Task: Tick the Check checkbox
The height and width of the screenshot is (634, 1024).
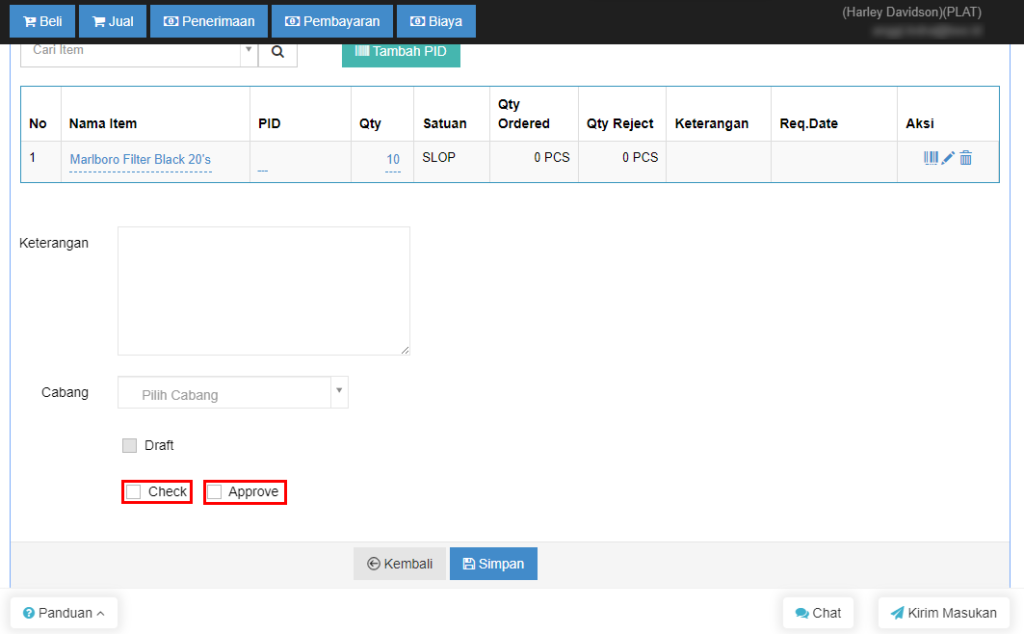Action: click(x=134, y=492)
